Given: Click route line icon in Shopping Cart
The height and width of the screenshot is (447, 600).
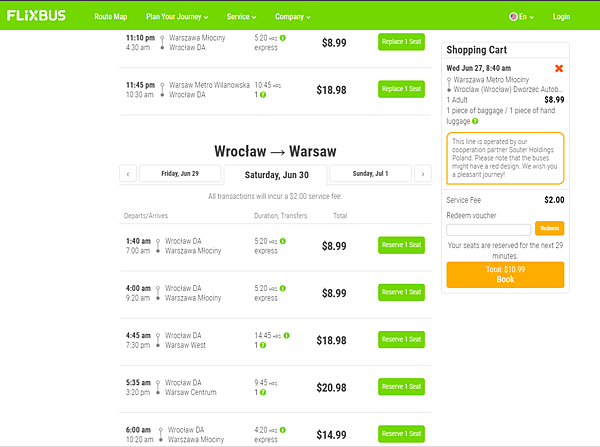Looking at the screenshot, I should point(449,85).
